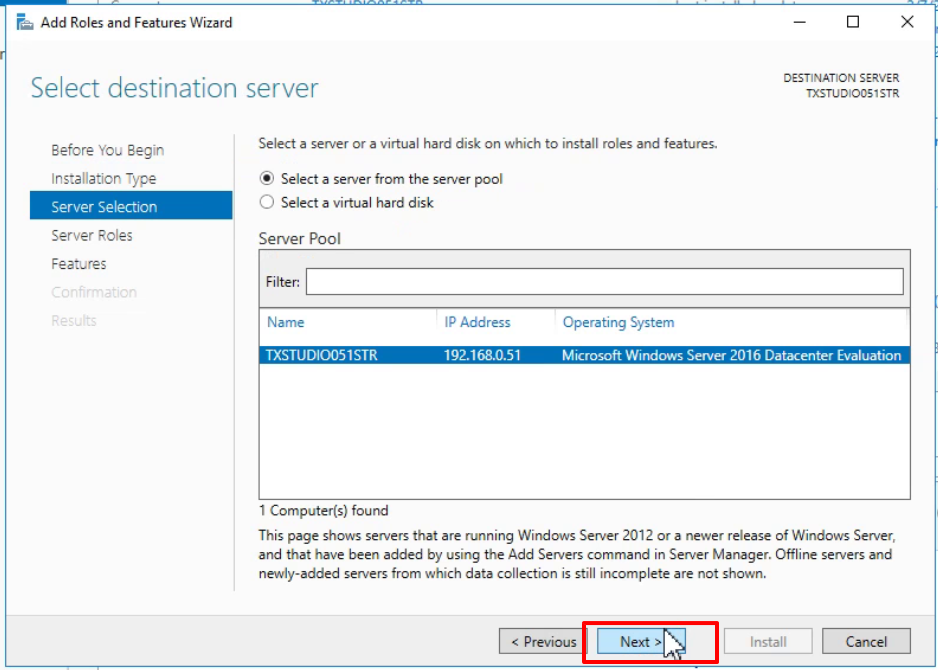Viewport: 938px width, 670px height.
Task: Click the disabled Install button
Action: click(x=768, y=642)
